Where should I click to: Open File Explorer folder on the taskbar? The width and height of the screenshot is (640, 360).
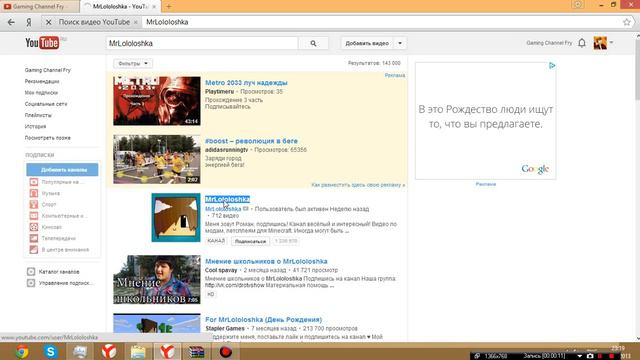[x=138, y=351]
